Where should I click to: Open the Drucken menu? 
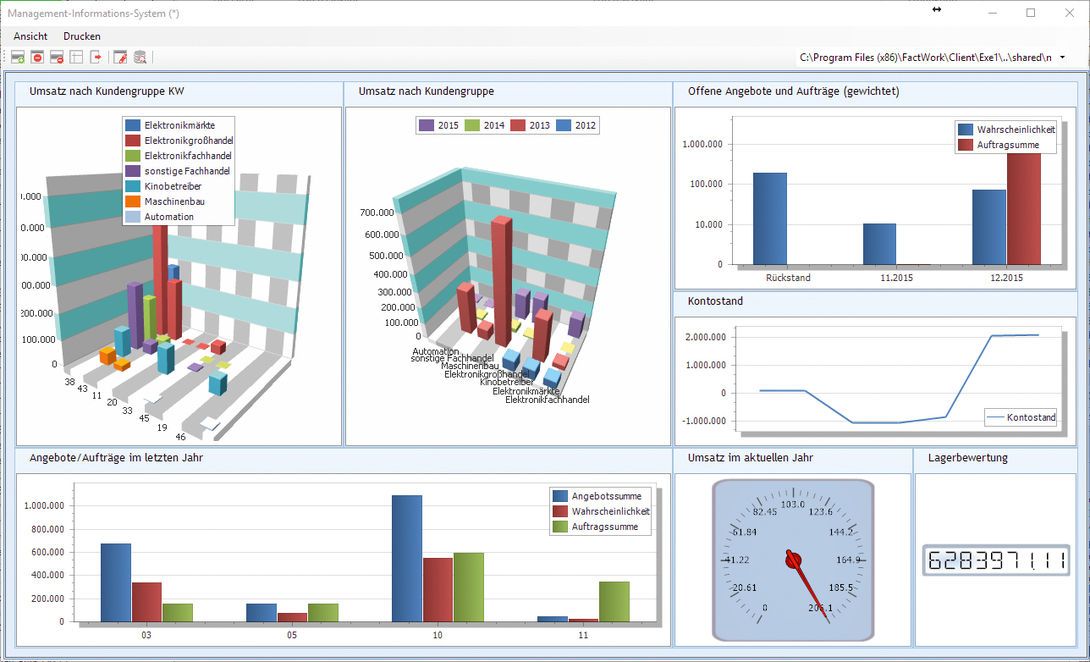pos(82,36)
